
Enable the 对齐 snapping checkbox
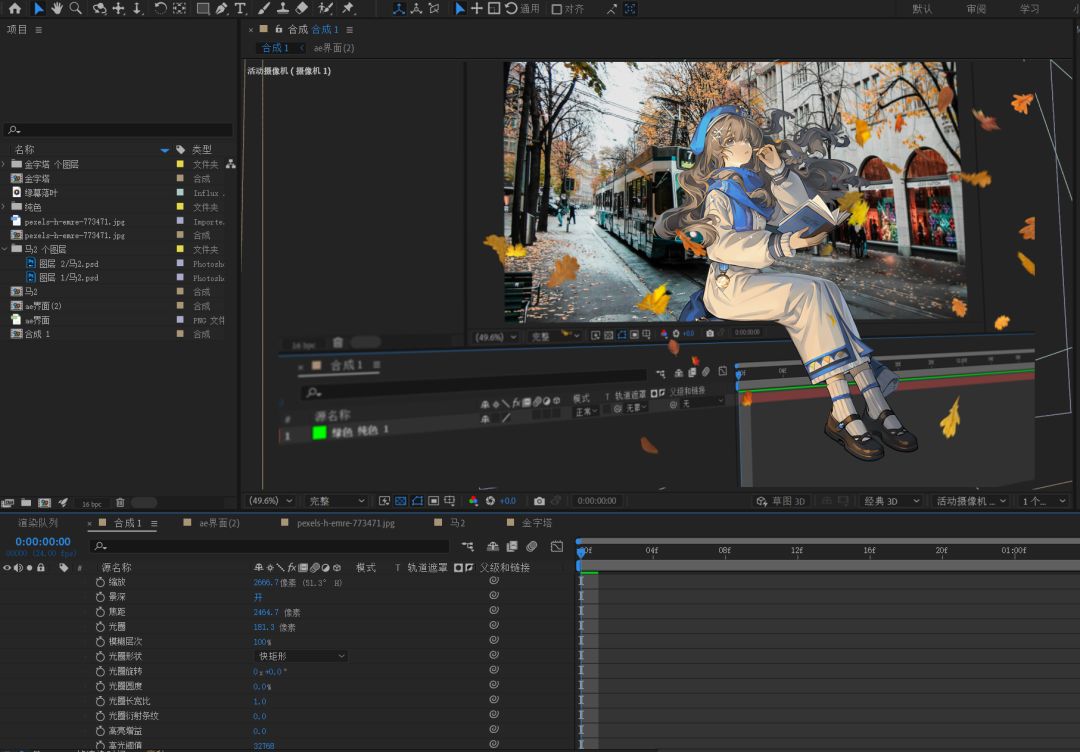[x=557, y=9]
